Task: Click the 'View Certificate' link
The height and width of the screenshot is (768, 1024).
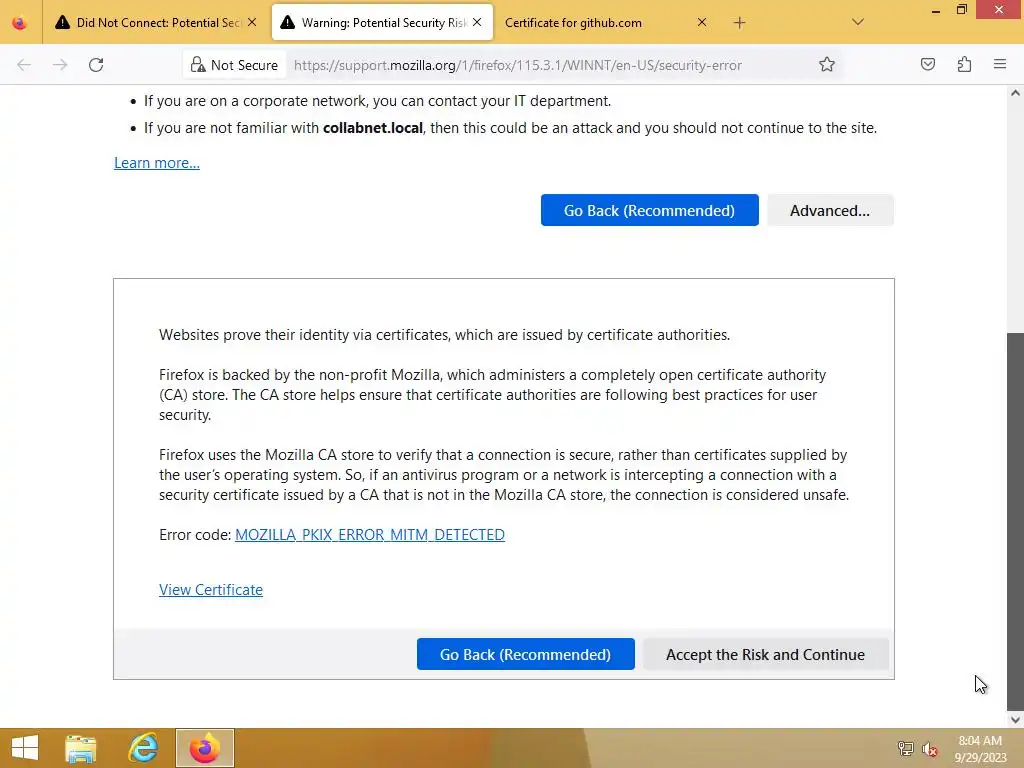Action: (x=211, y=590)
